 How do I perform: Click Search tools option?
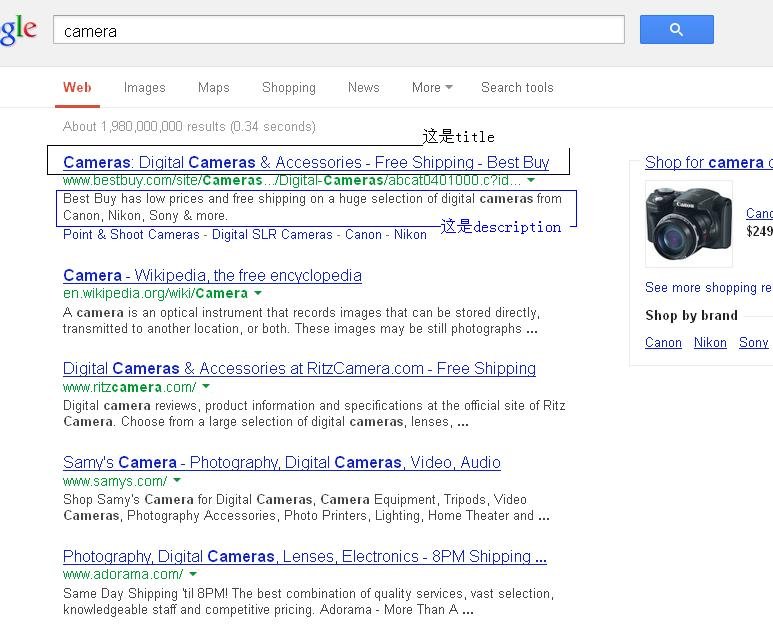(516, 88)
